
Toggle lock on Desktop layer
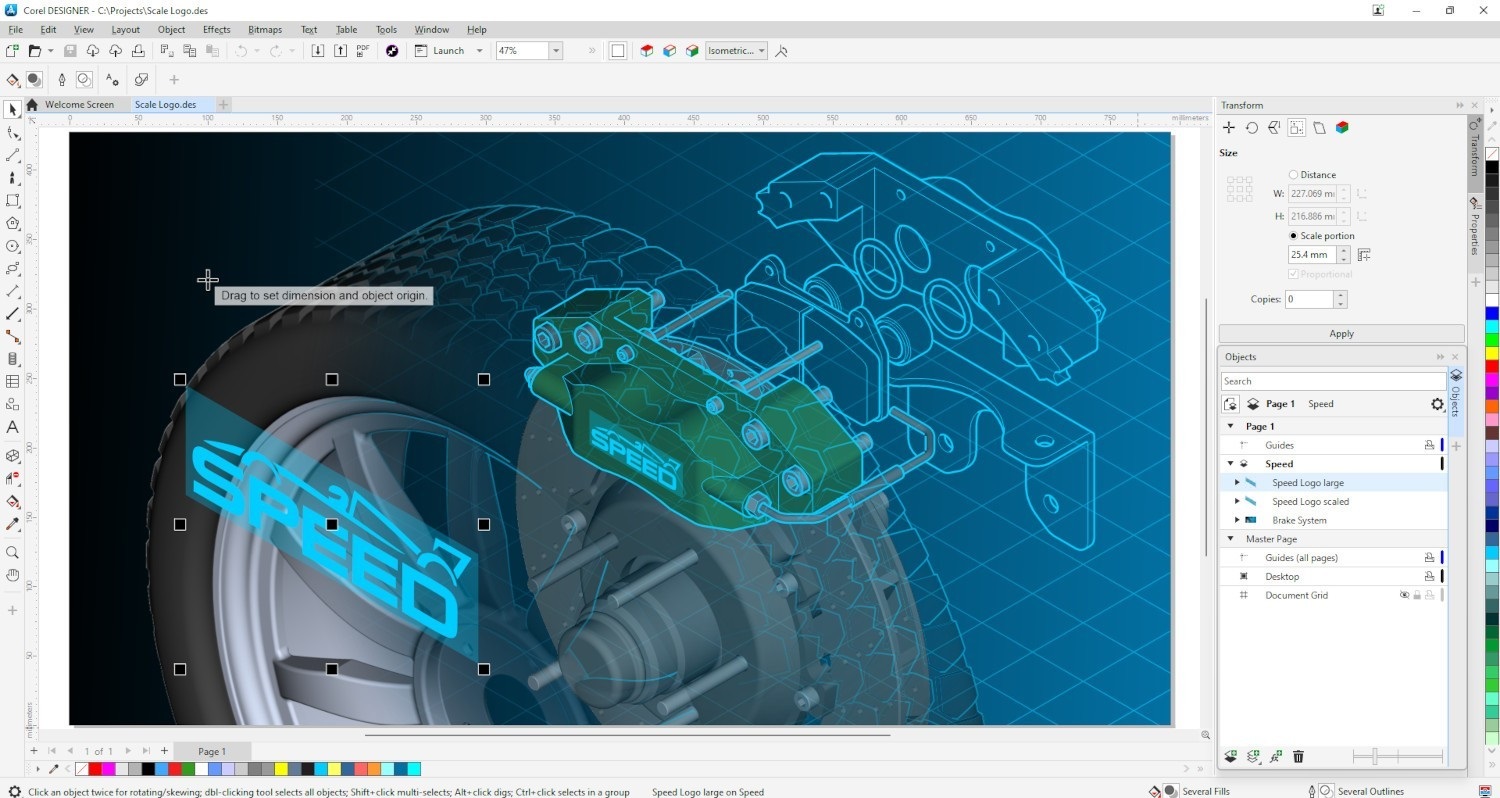click(1430, 576)
